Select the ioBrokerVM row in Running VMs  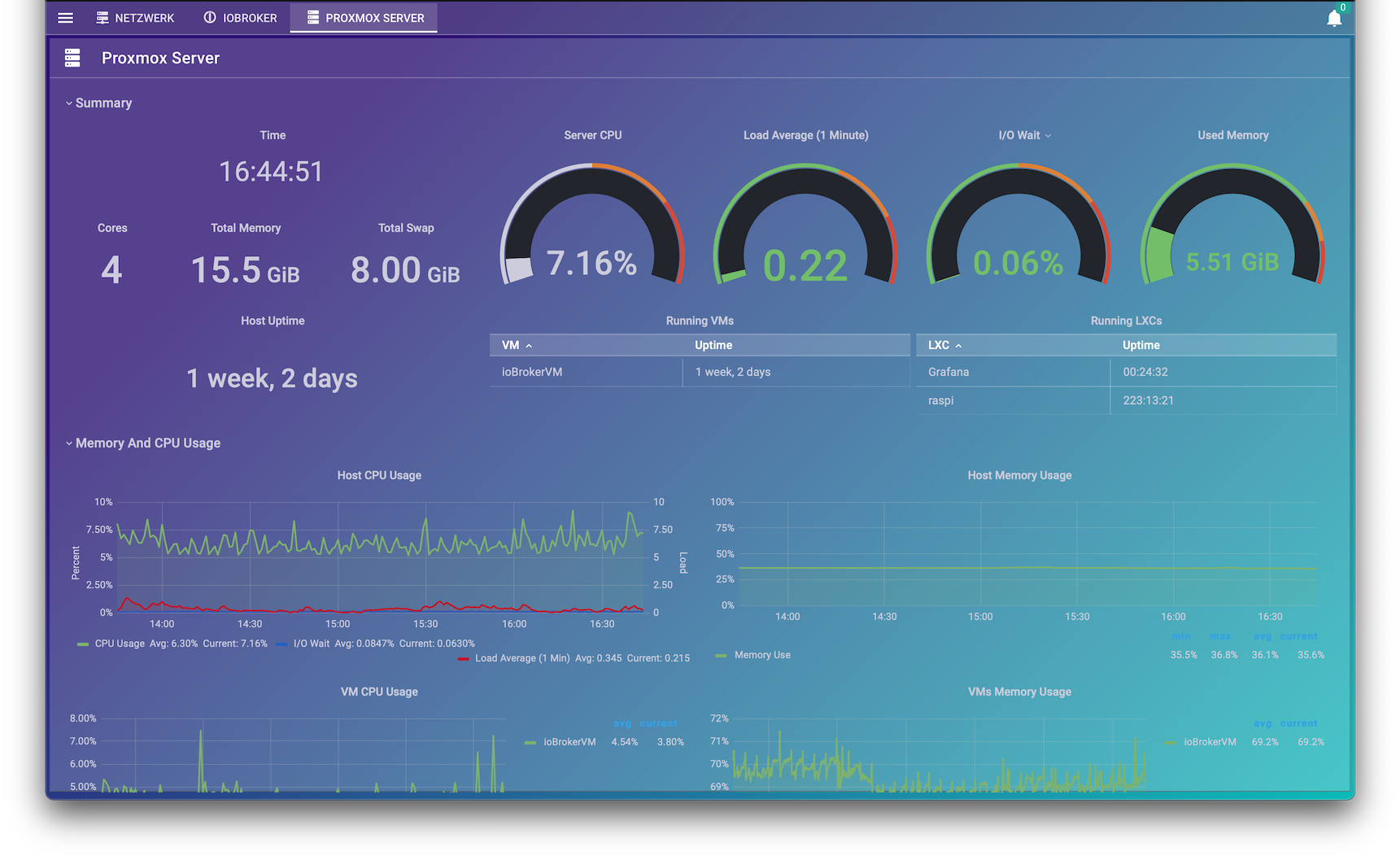700,372
